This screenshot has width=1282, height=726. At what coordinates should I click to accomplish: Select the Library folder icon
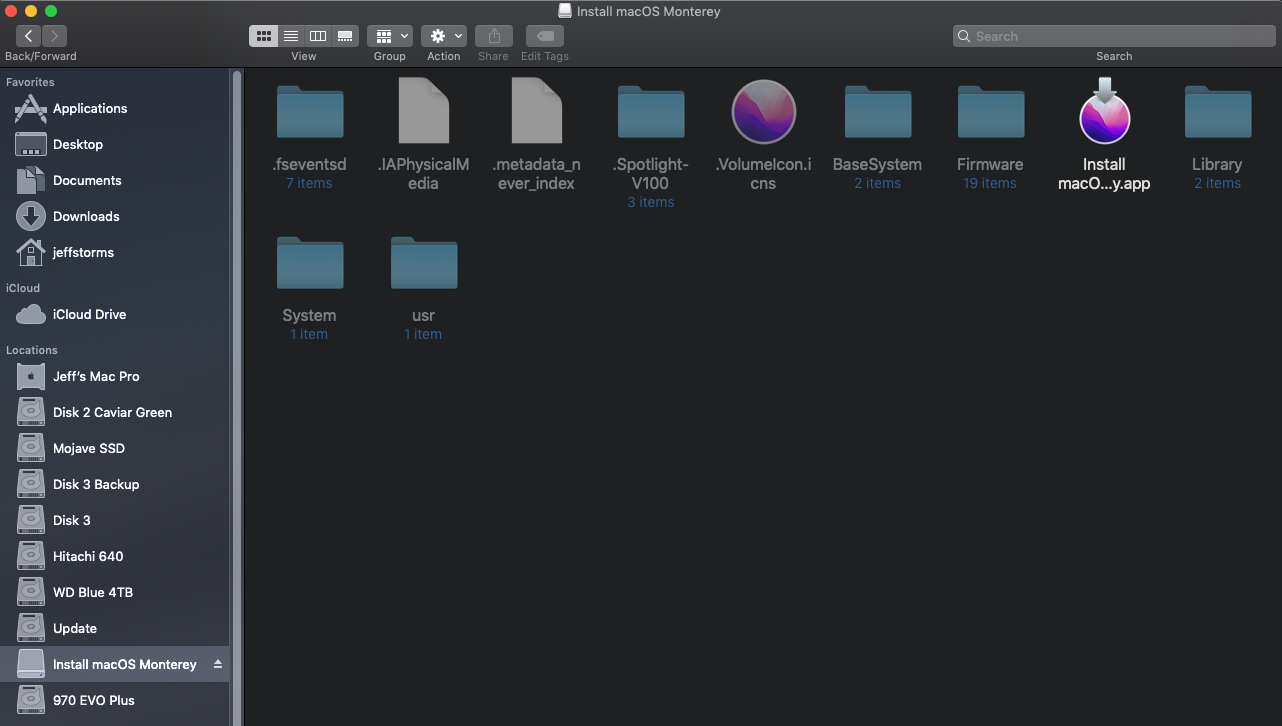(1218, 111)
